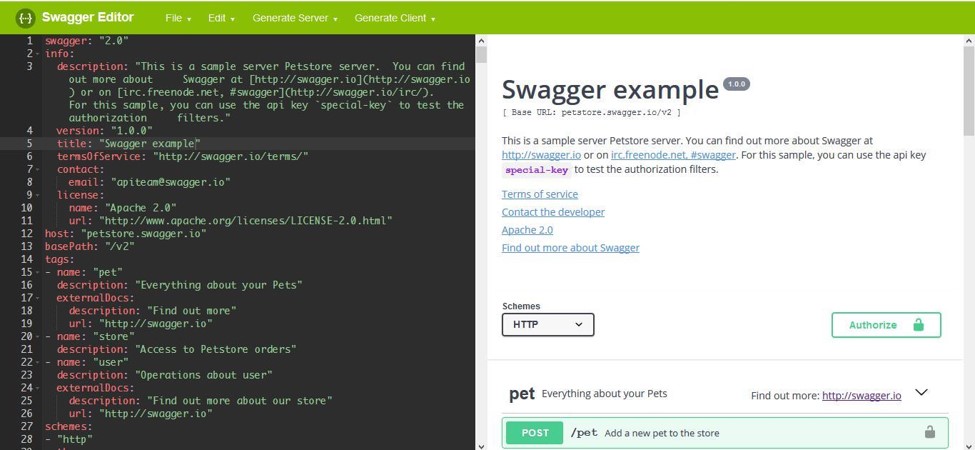Click the email "apiteam@swagger.io" code line

point(149,182)
